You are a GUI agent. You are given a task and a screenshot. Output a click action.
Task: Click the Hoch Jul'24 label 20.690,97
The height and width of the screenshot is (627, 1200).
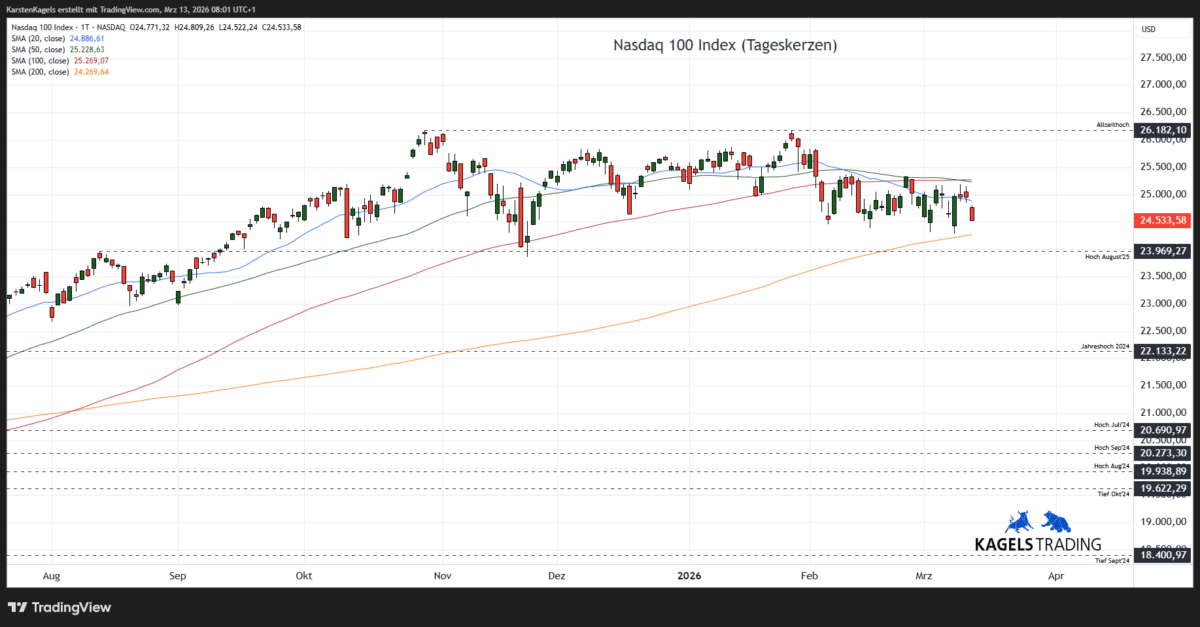(1162, 430)
